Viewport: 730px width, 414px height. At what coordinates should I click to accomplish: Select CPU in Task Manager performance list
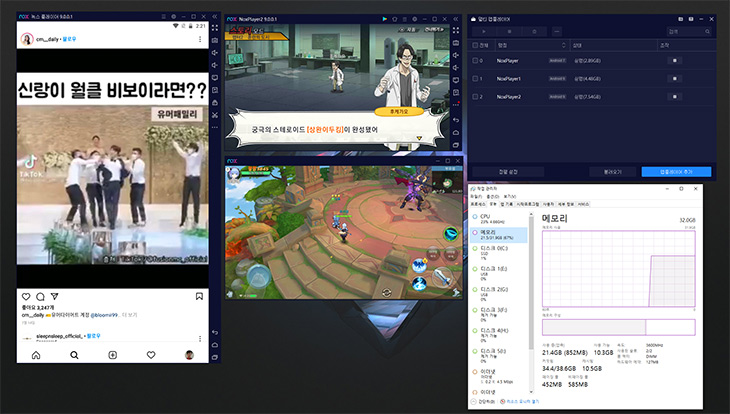[x=499, y=218]
